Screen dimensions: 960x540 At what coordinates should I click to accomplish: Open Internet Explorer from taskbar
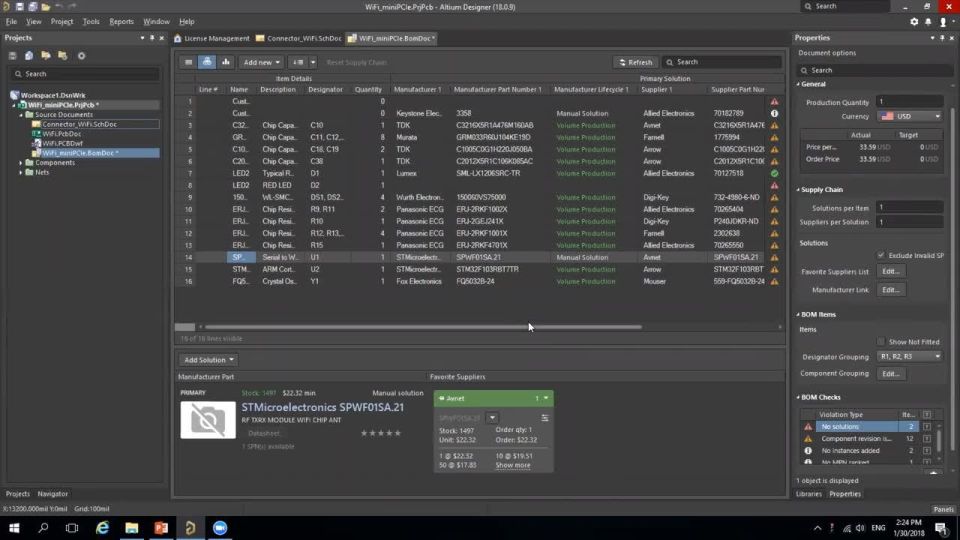102,528
